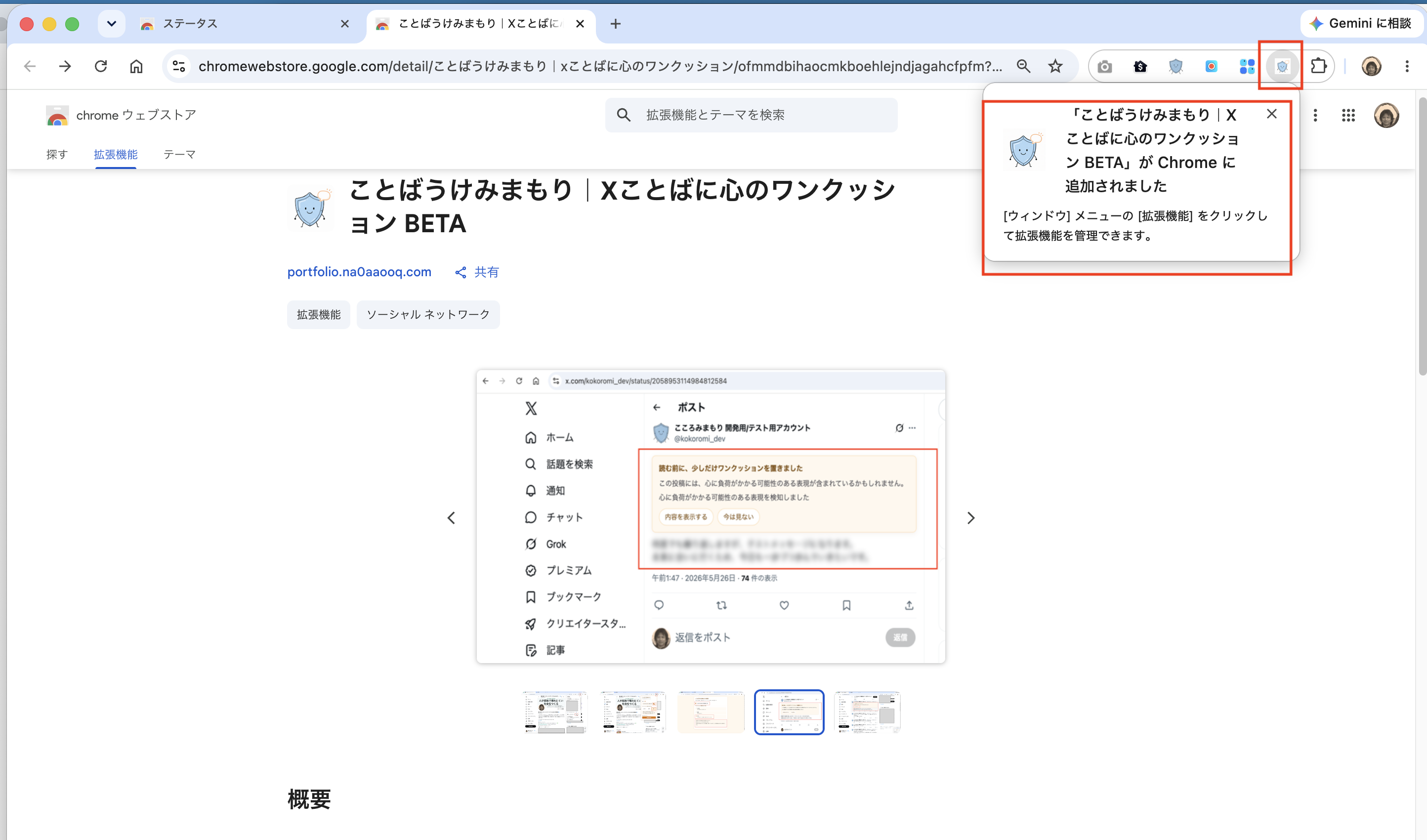1427x840 pixels.
Task: Close the ステータス tab
Action: pos(345,24)
